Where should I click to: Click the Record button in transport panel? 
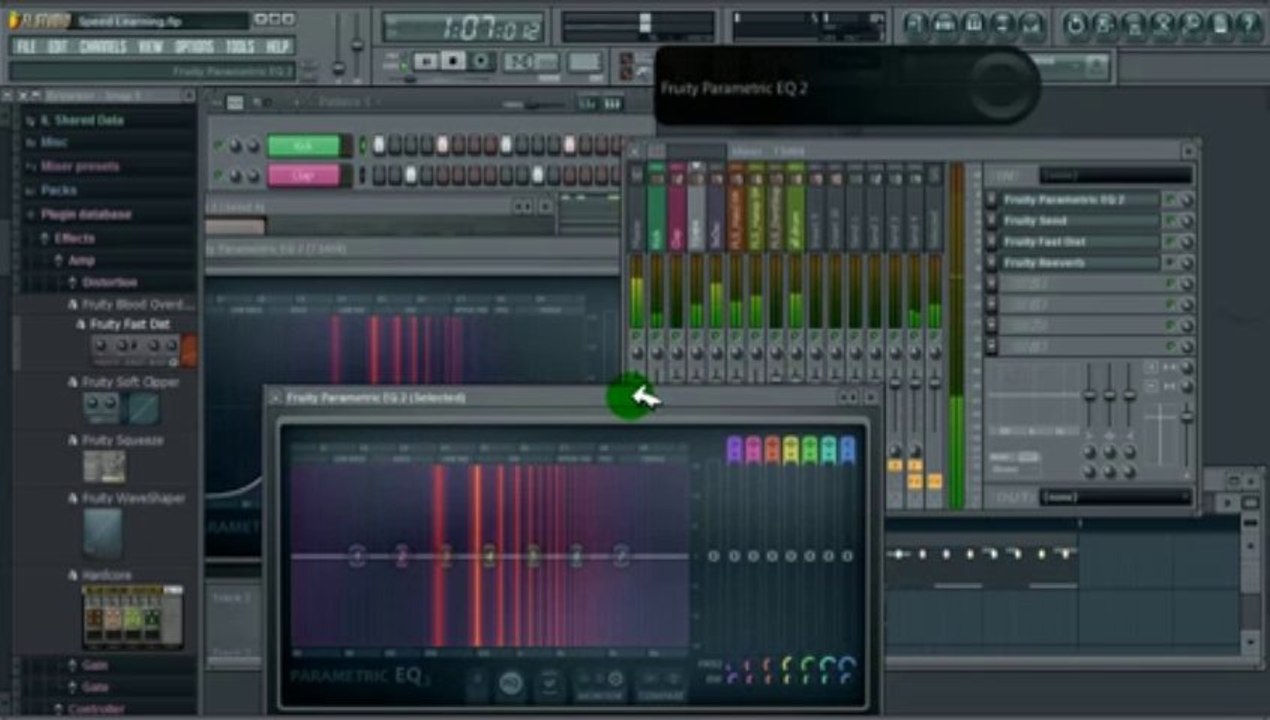pyautogui.click(x=481, y=61)
